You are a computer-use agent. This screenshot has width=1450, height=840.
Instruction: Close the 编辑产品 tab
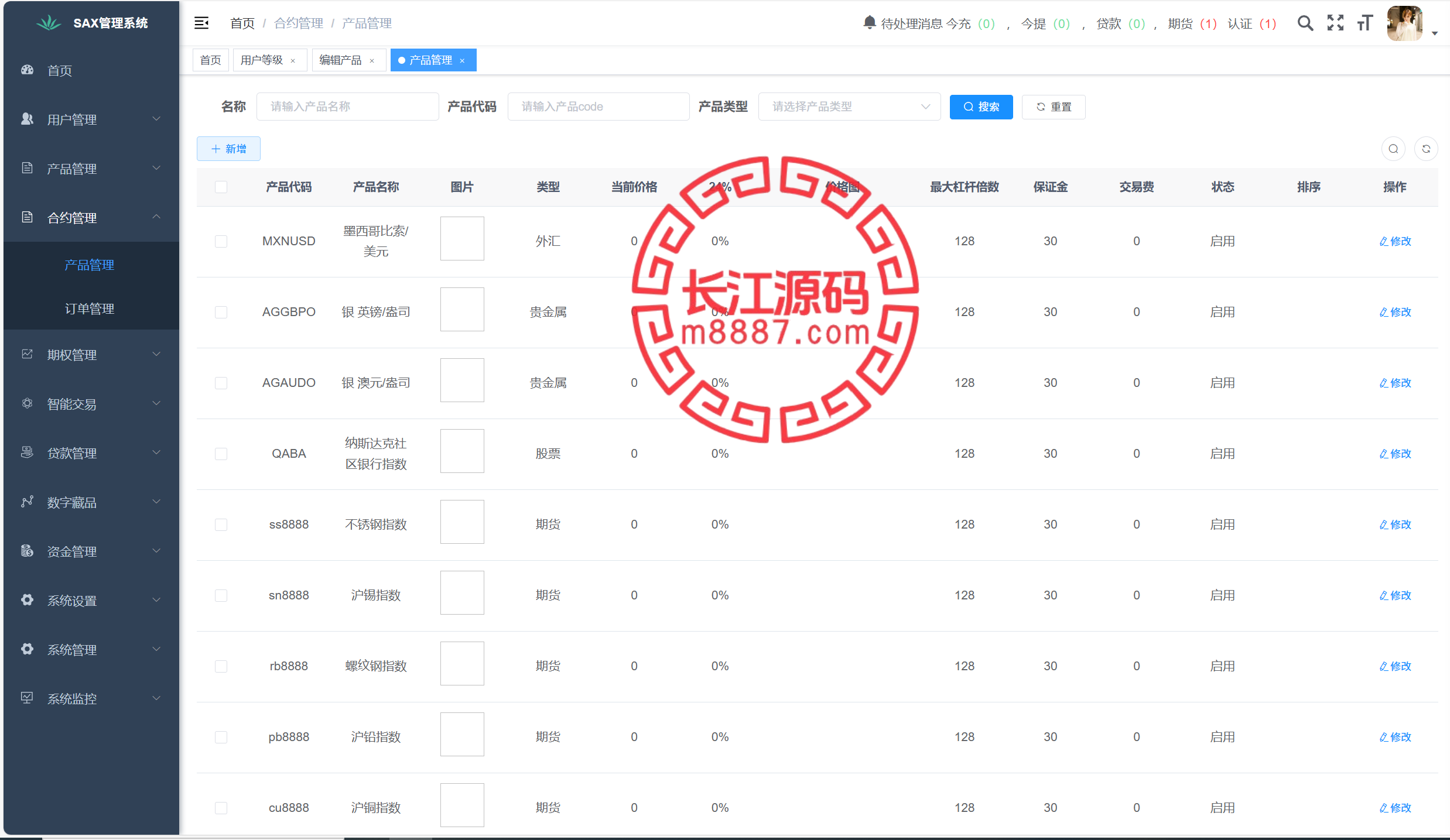tap(372, 61)
